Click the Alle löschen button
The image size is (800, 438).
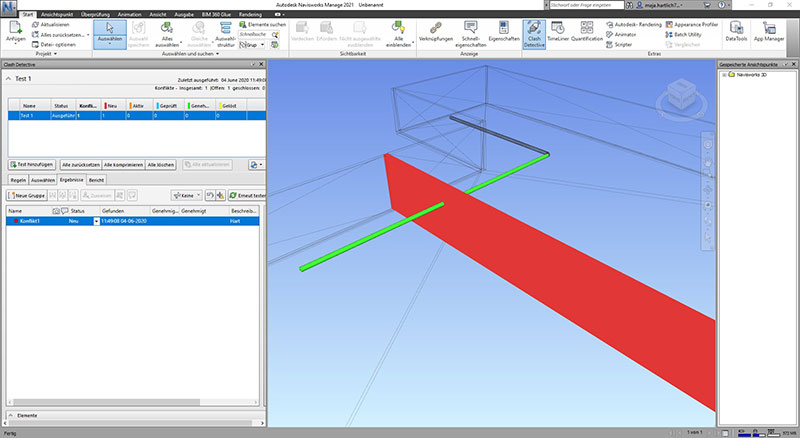(161, 165)
